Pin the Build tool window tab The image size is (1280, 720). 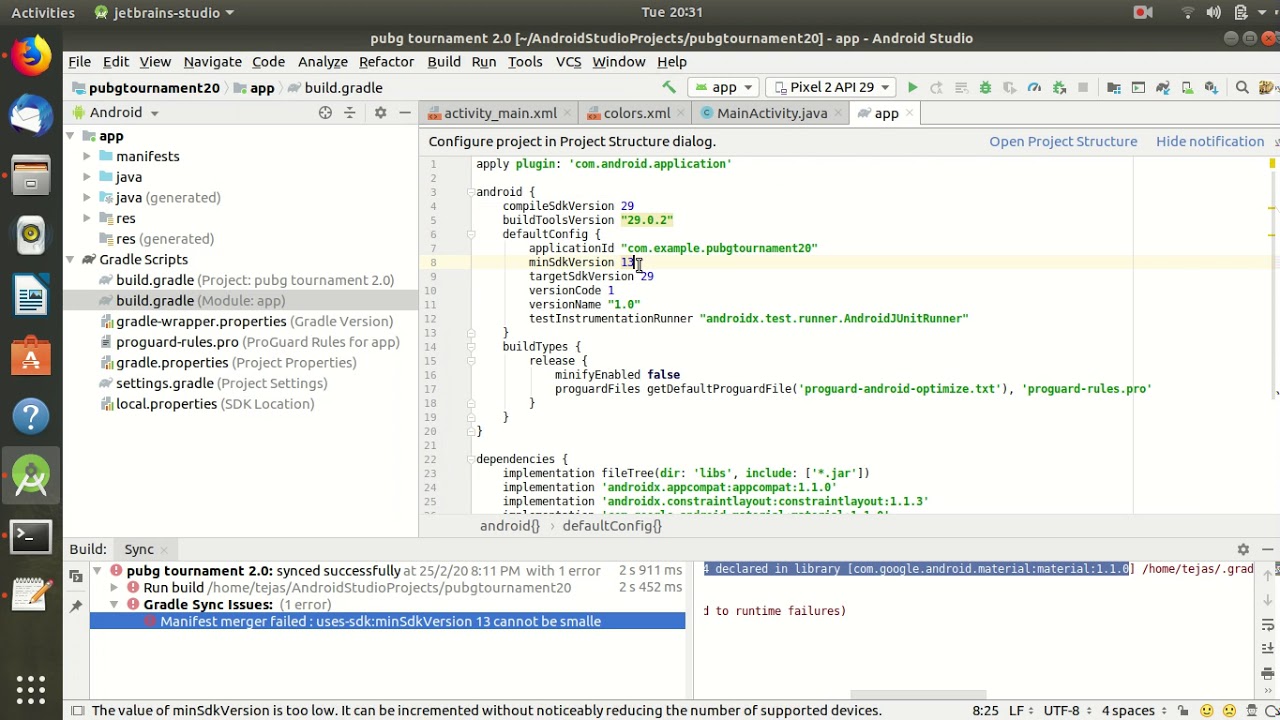tap(75, 606)
